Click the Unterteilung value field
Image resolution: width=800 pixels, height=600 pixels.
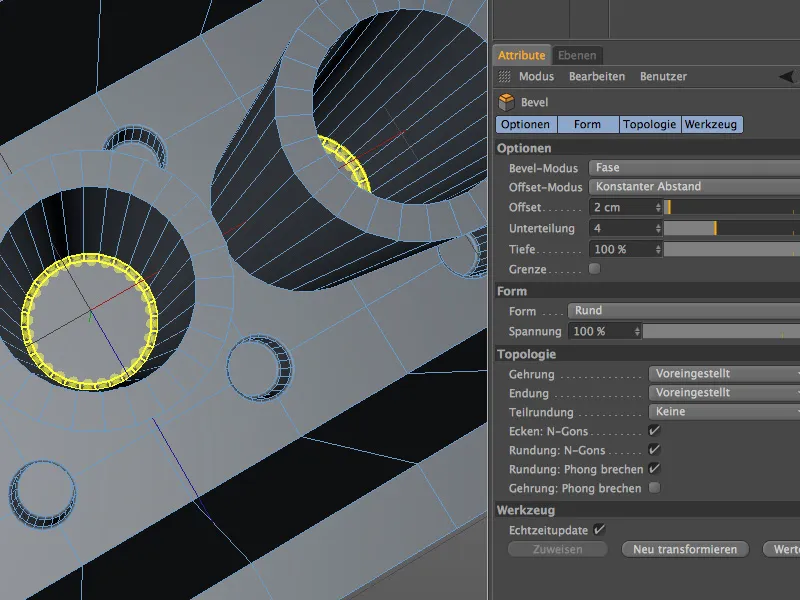(x=621, y=229)
